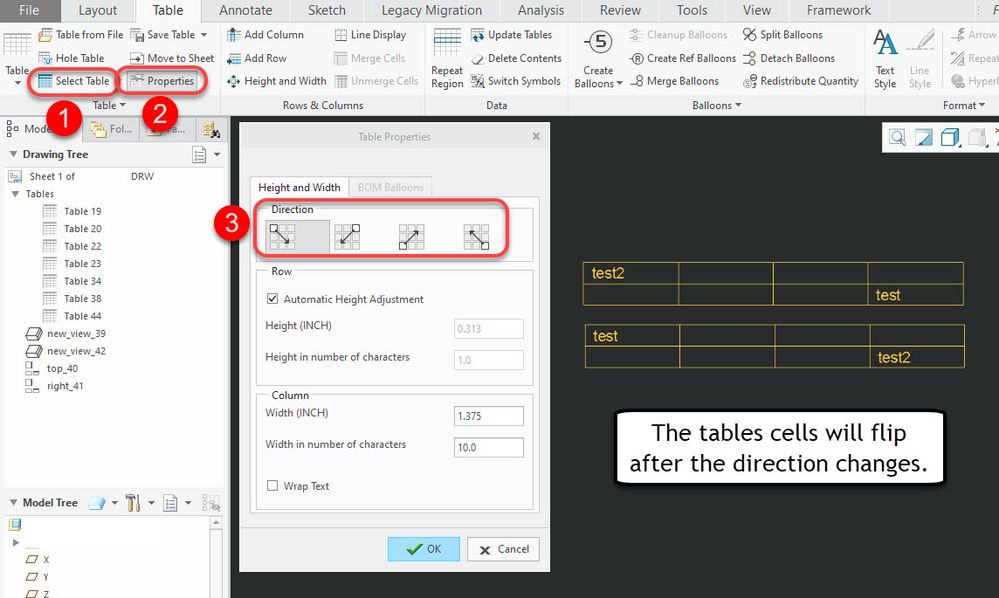The width and height of the screenshot is (999, 598).
Task: Switch to the Sketch tab
Action: 327,10
